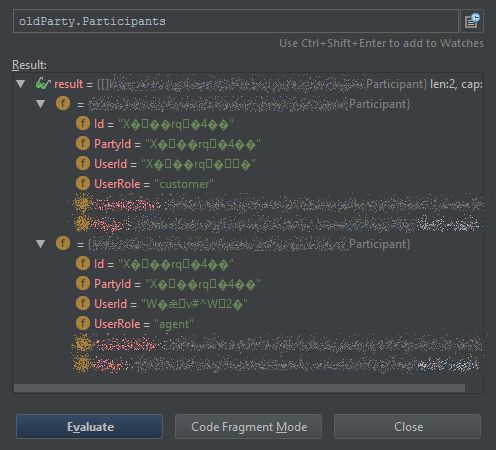Click field icon of second Participant's UserId

(83, 304)
